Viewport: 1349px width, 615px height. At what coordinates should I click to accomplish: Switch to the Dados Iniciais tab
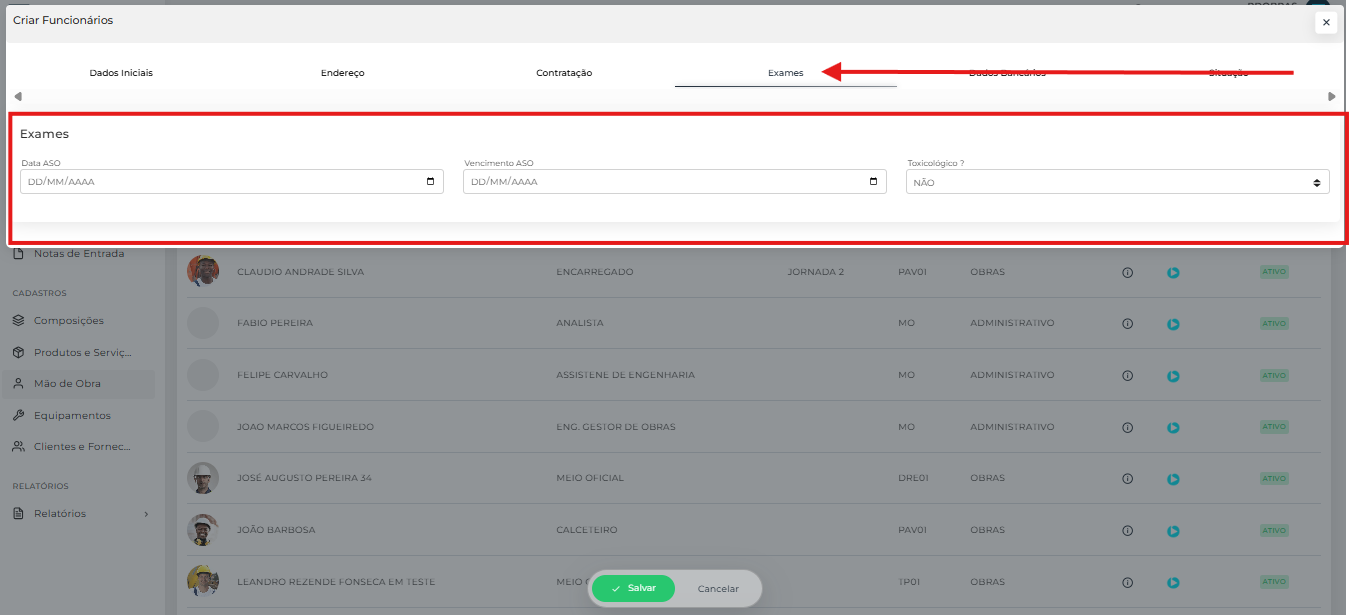pos(121,73)
